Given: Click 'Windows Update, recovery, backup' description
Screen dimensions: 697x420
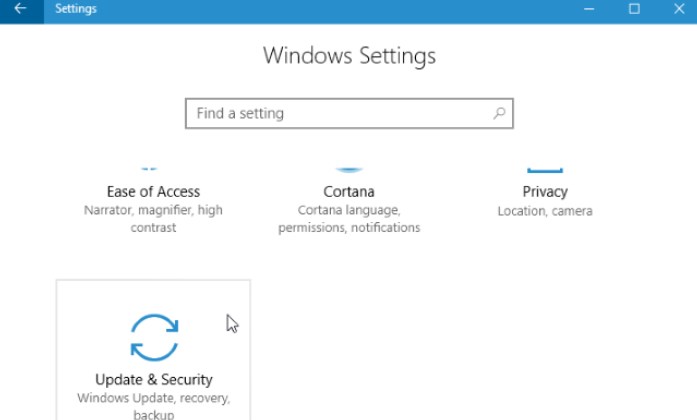Looking at the screenshot, I should pyautogui.click(x=154, y=406).
